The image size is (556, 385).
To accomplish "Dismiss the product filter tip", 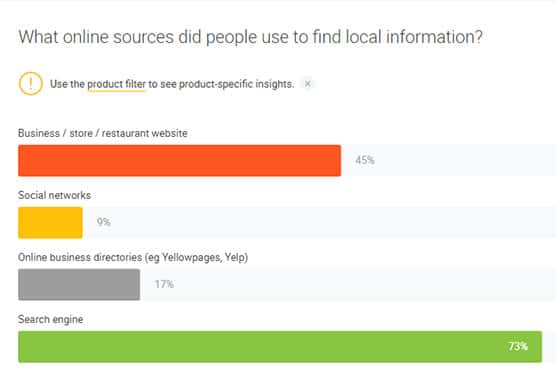I will pyautogui.click(x=307, y=84).
